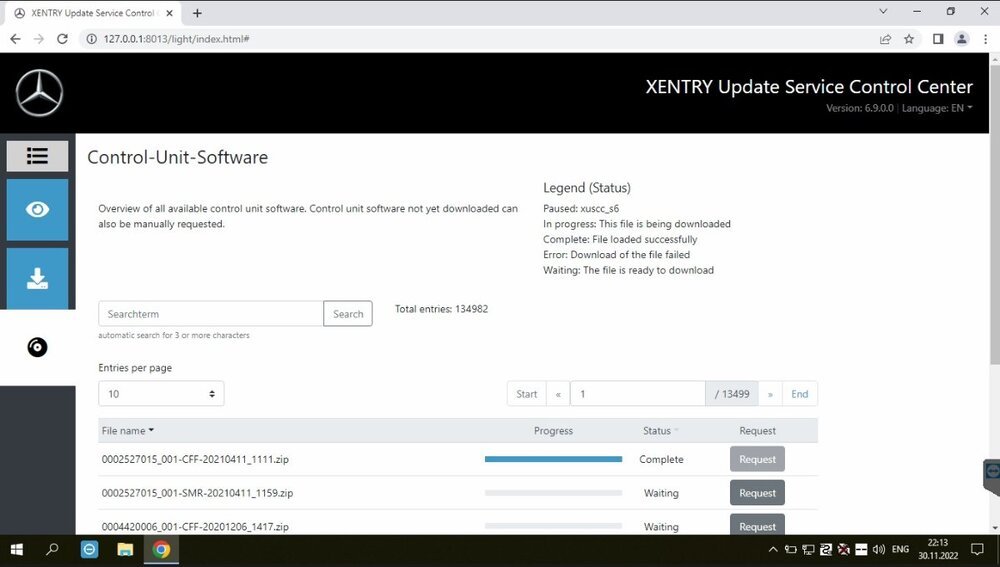The width and height of the screenshot is (1000, 567).
Task: Select the disc control-unit-software sidebar icon
Action: [37, 348]
